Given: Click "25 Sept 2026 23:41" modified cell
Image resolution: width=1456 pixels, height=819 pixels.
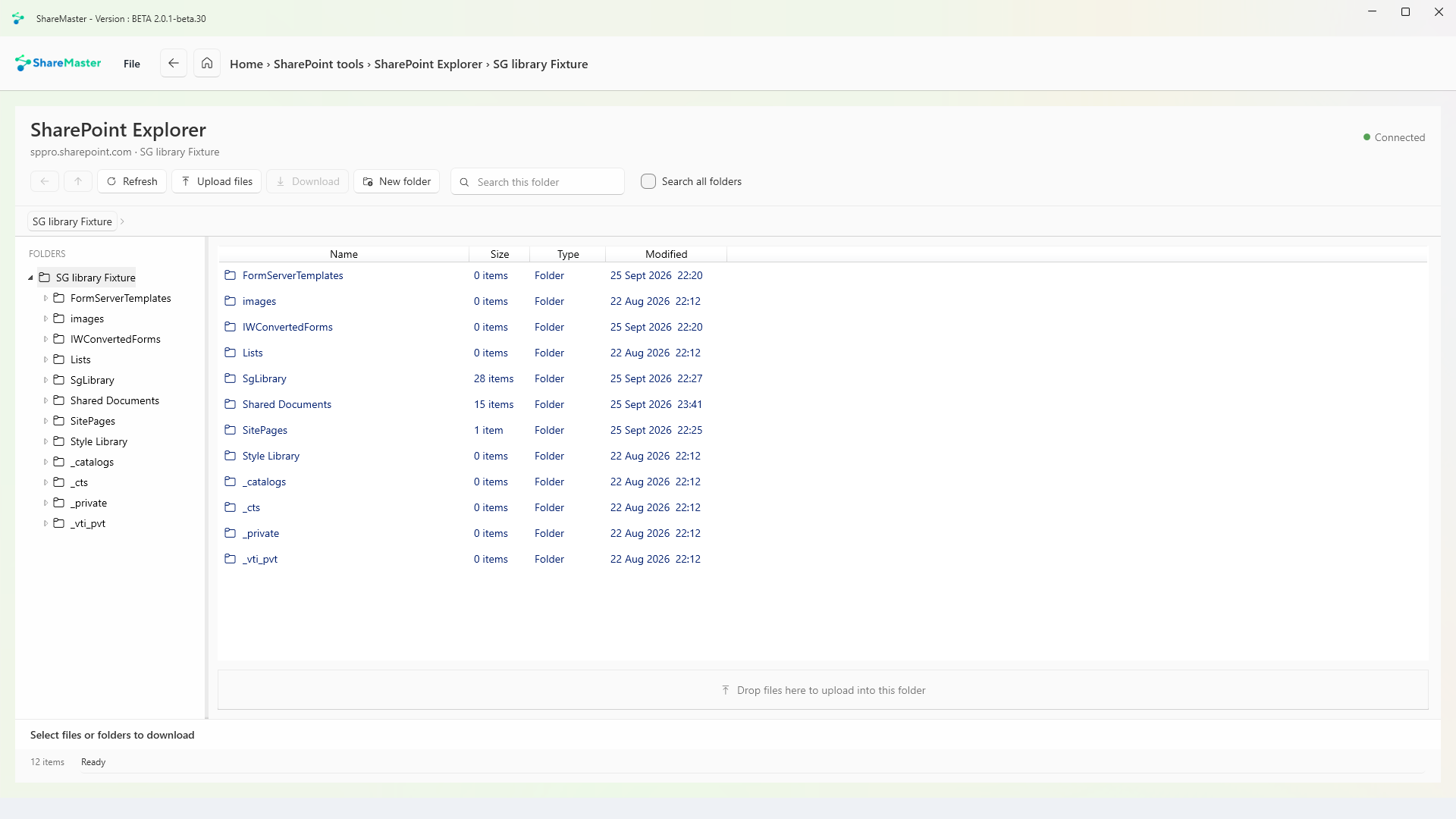Looking at the screenshot, I should 656,404.
